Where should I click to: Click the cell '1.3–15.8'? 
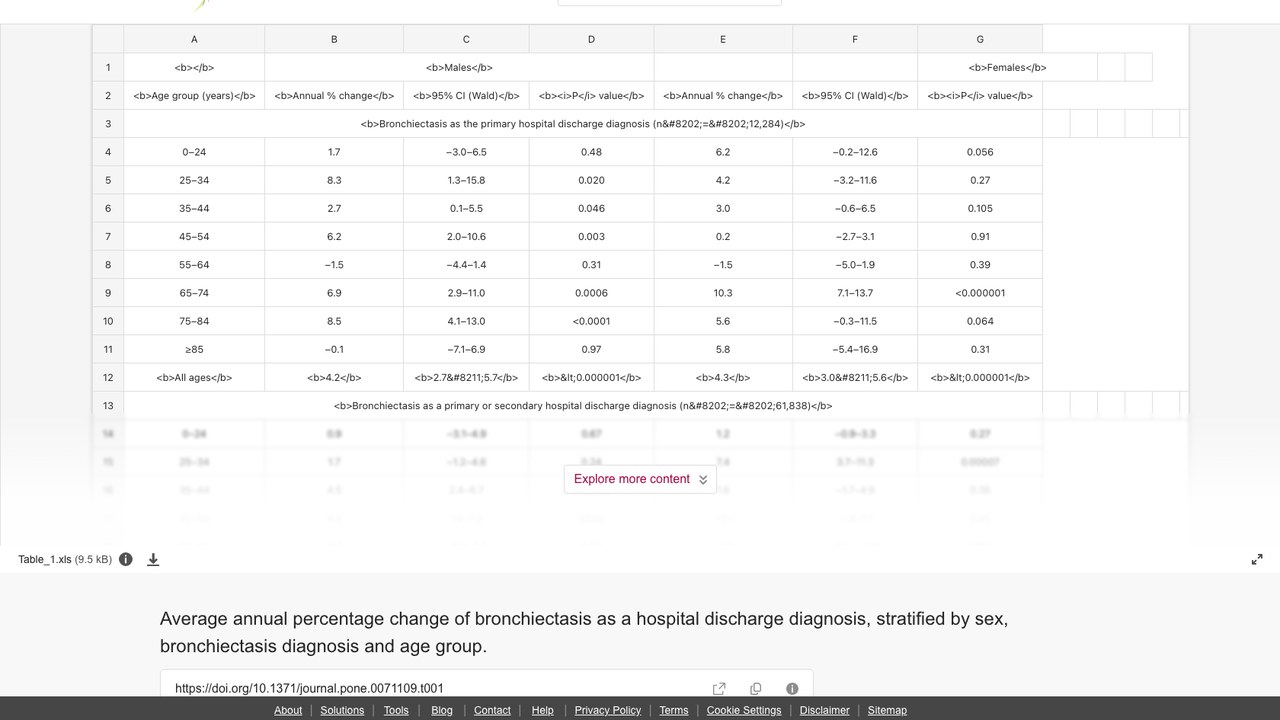coord(466,180)
